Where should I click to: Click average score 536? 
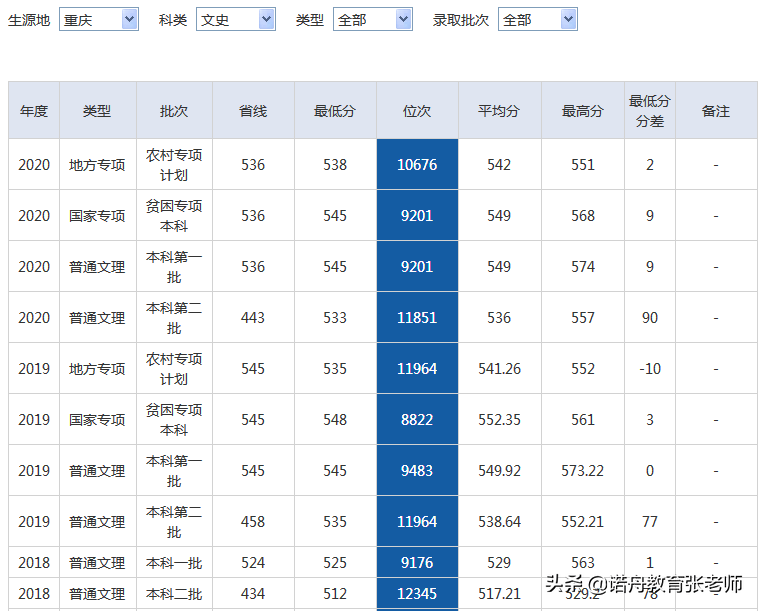499,318
